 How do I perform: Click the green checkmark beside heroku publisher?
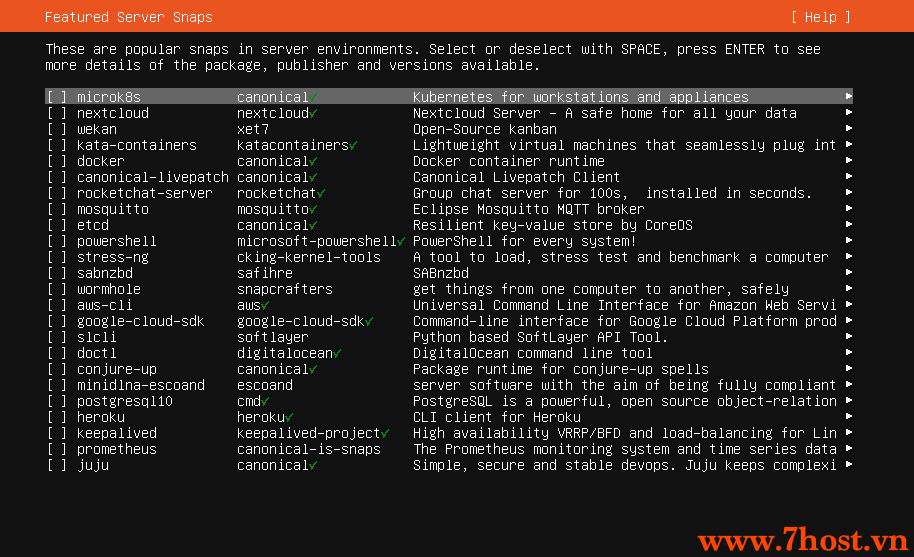tap(289, 418)
